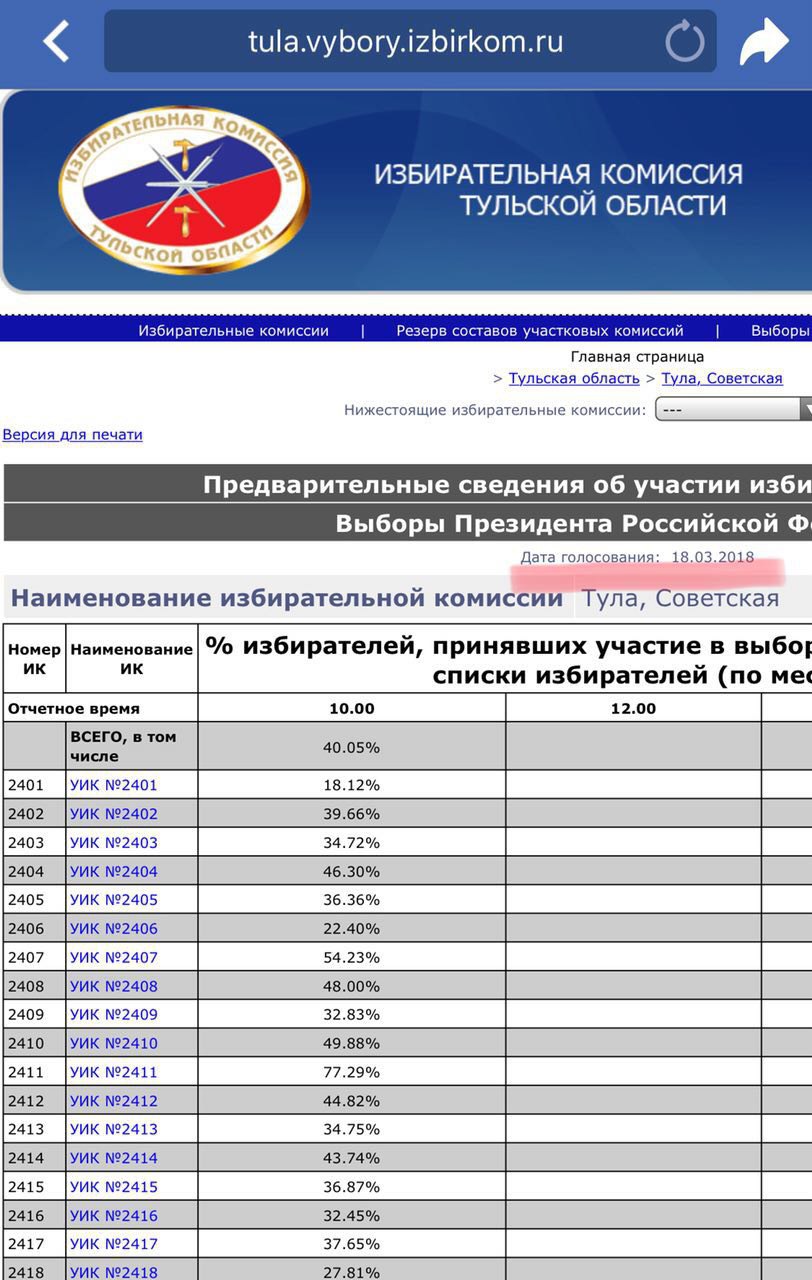Screen dimensions: 812x1280
Task: Open УИК №2408 link
Action: pos(114,986)
